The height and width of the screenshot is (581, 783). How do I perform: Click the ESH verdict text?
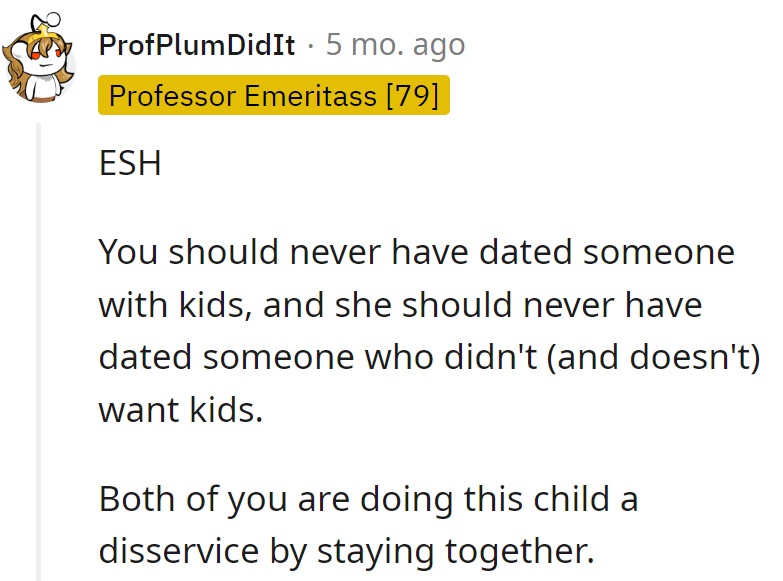point(130,164)
